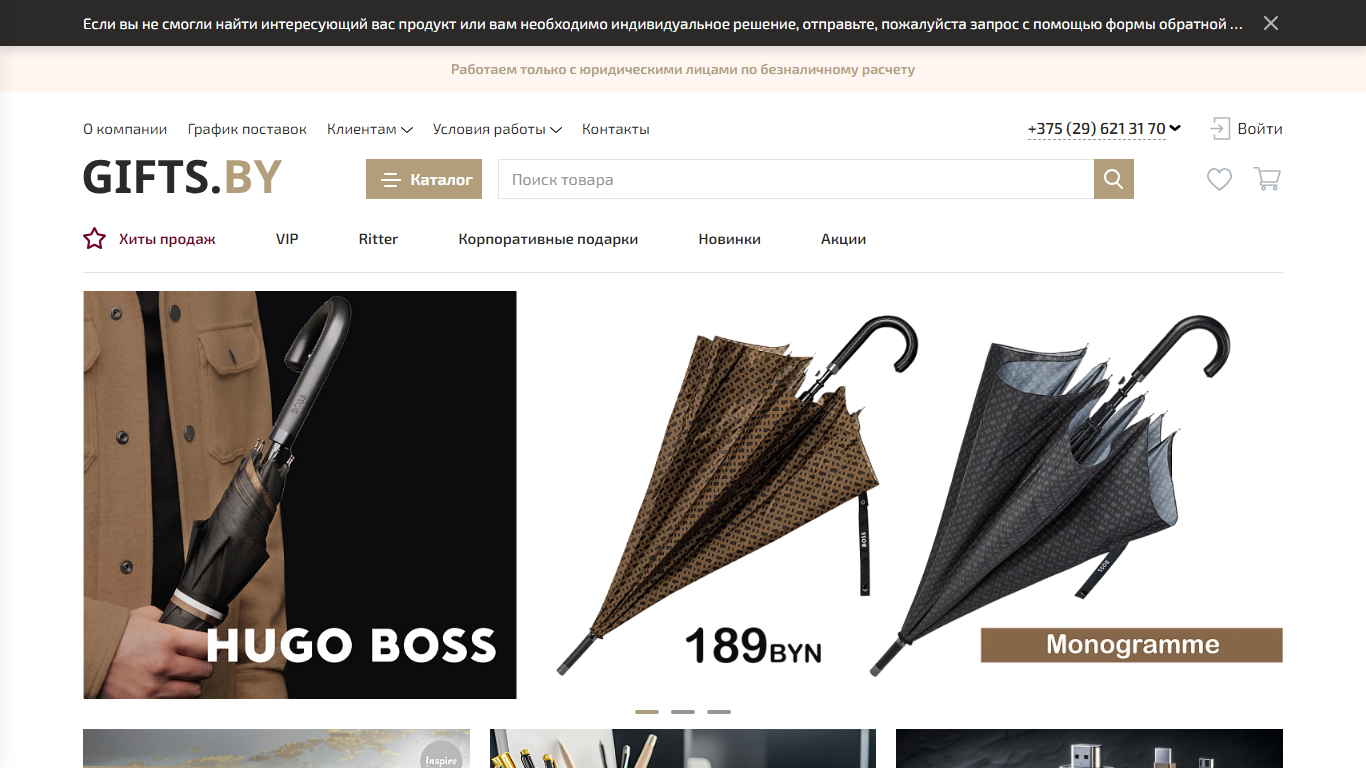The height and width of the screenshot is (768, 1366).
Task: Focus the Поиск товара search field
Action: click(x=796, y=179)
